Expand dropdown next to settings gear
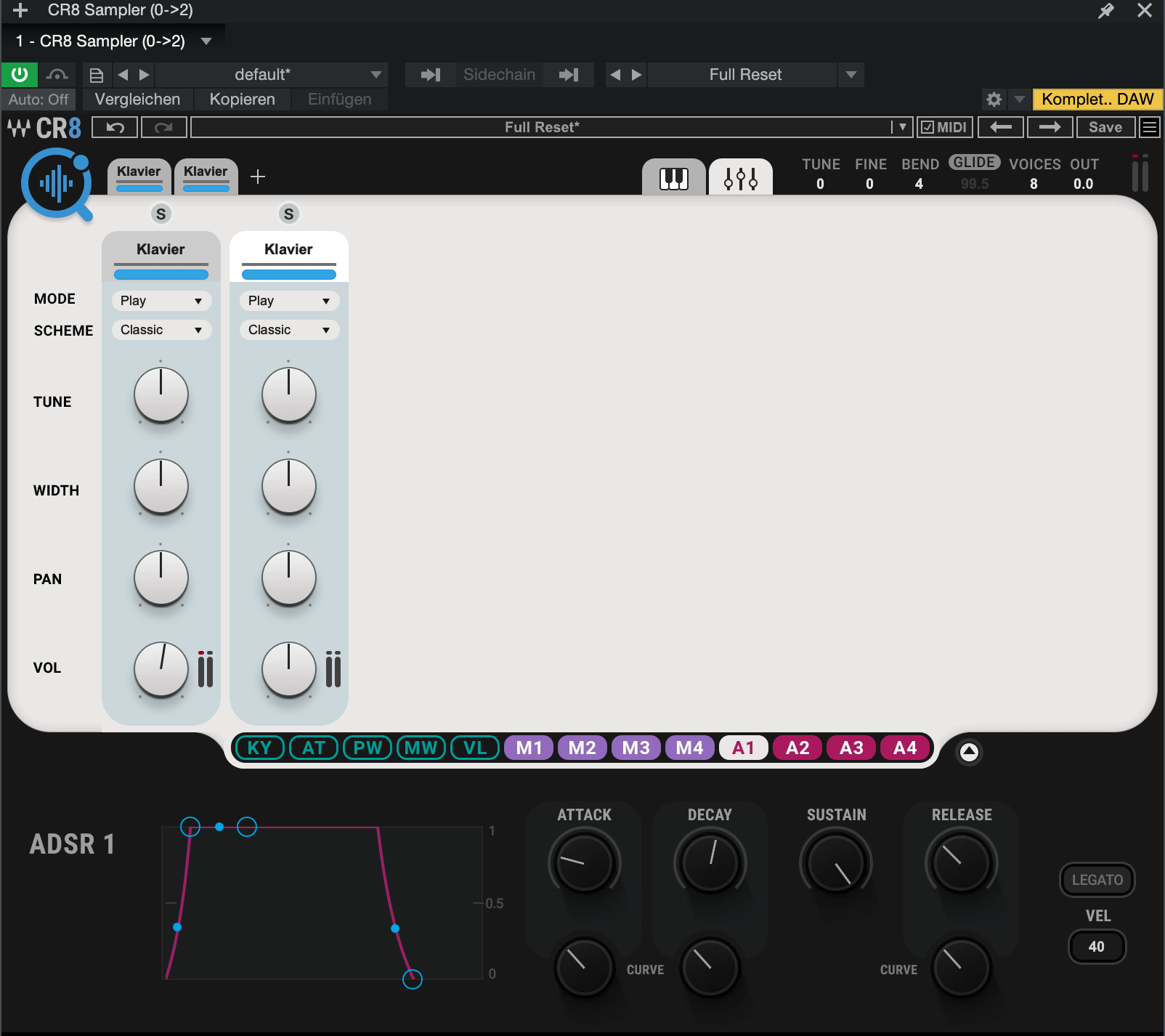The image size is (1165, 1036). tap(1019, 100)
